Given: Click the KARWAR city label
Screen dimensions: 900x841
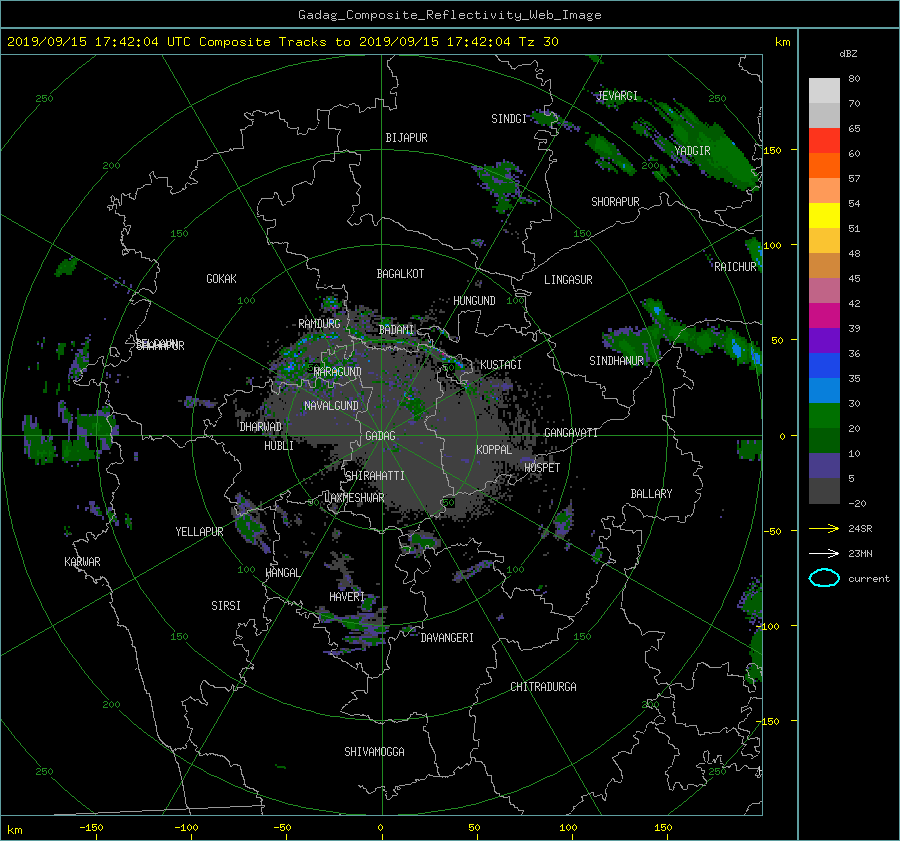Looking at the screenshot, I should pos(82,562).
